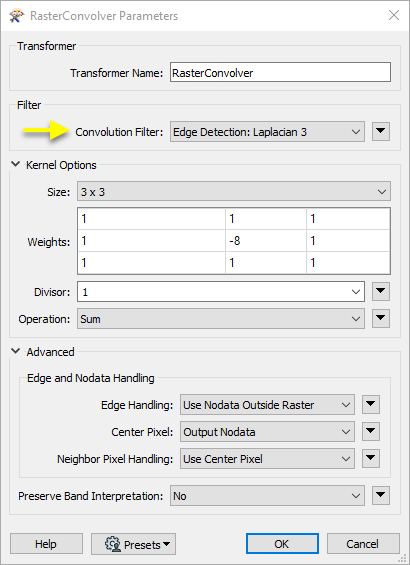
Task: Open the Convolution Filter dropdown
Action: (x=267, y=132)
